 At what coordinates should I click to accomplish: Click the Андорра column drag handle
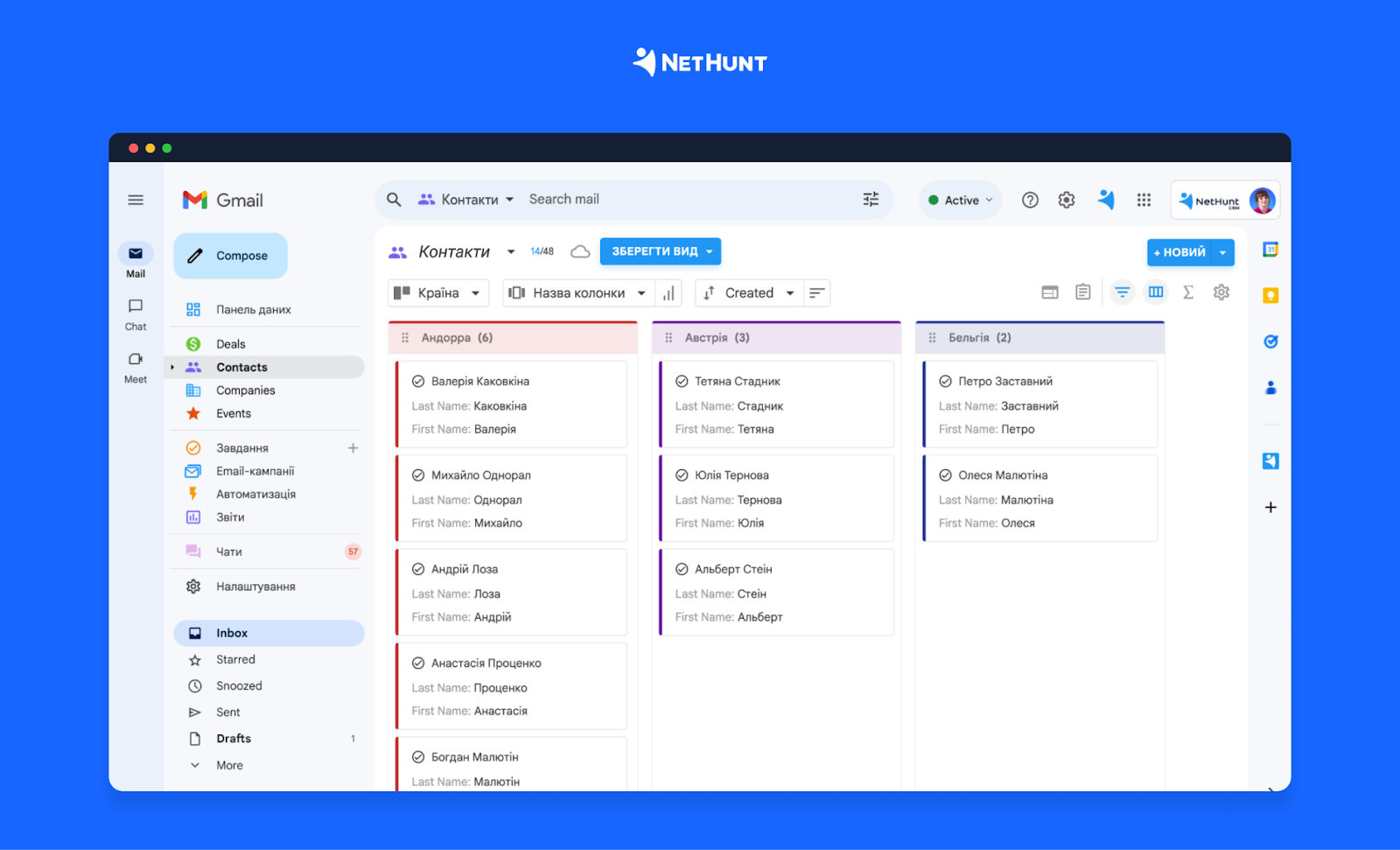tap(405, 338)
